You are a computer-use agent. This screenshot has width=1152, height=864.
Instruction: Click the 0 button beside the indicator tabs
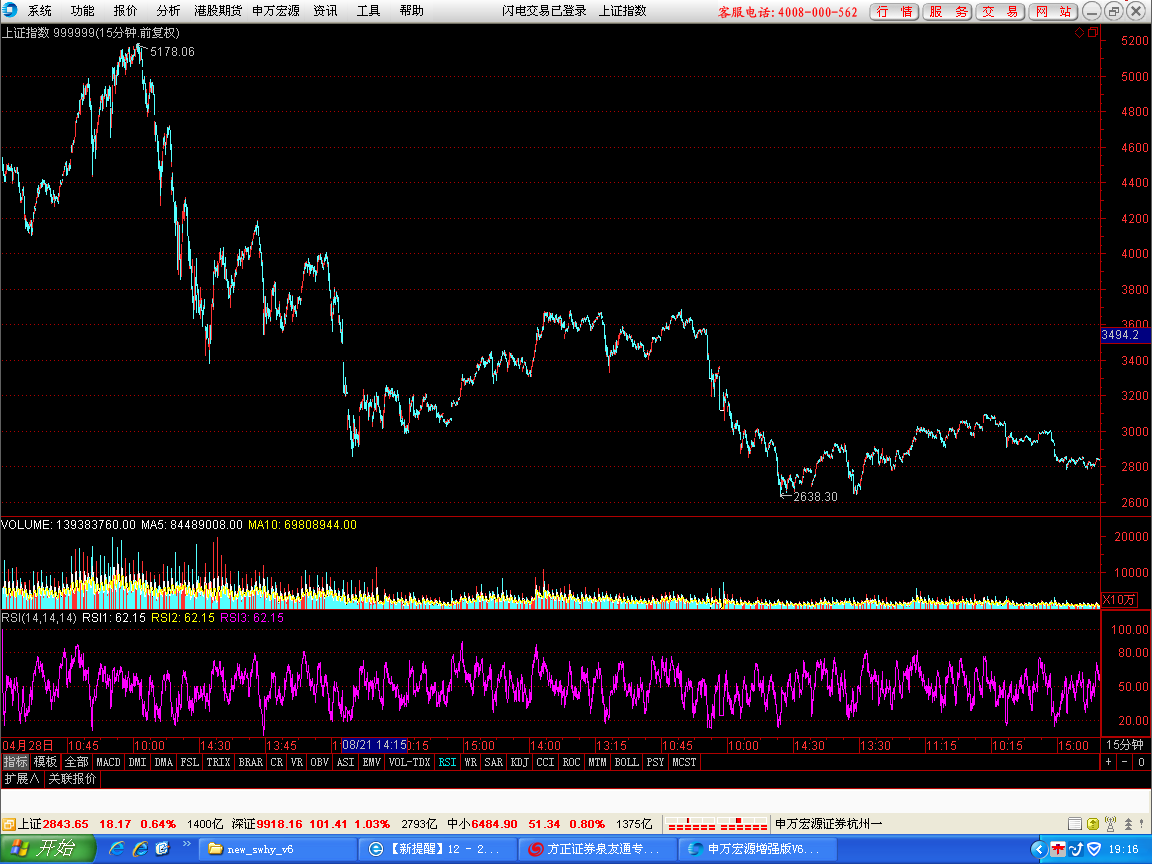coord(1141,762)
